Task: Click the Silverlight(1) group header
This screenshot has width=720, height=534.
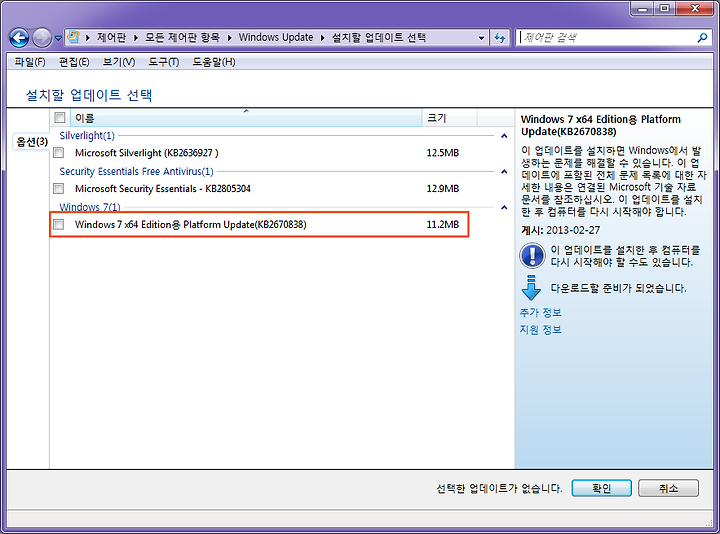Action: 87,135
